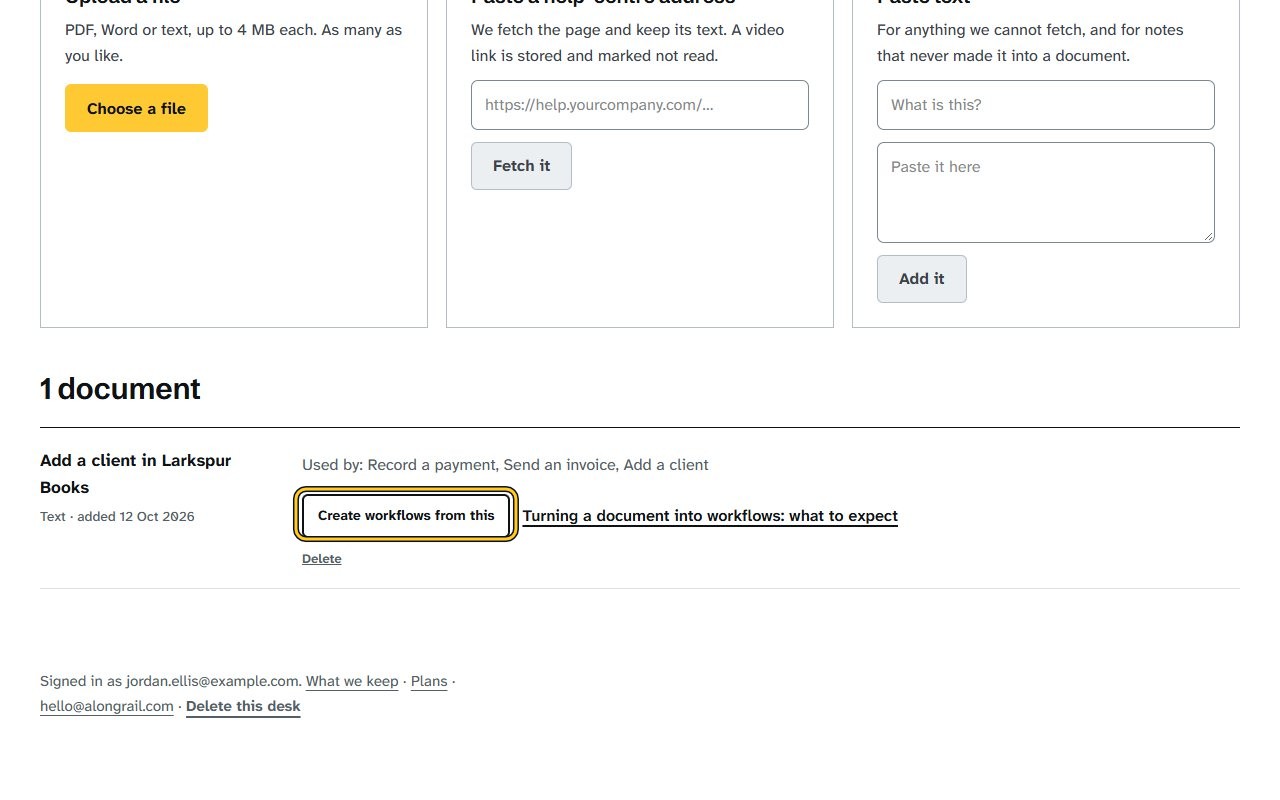
Task: Click 'We fetch the page' description text
Action: 628,43
